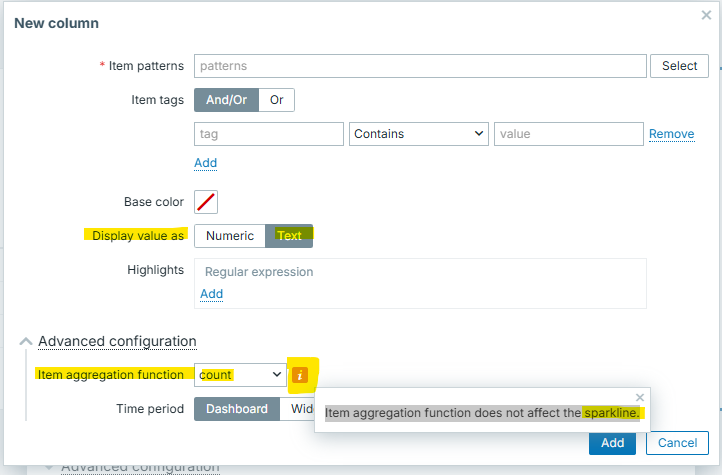Image resolution: width=722 pixels, height=475 pixels.
Task: Add a new highlight regular expression
Action: (x=211, y=294)
